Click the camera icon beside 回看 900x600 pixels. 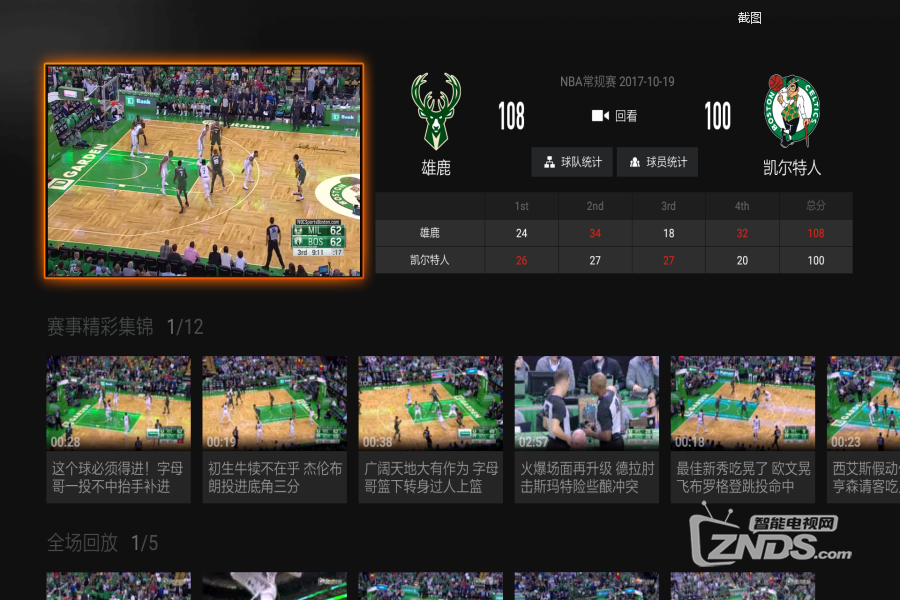[x=600, y=116]
